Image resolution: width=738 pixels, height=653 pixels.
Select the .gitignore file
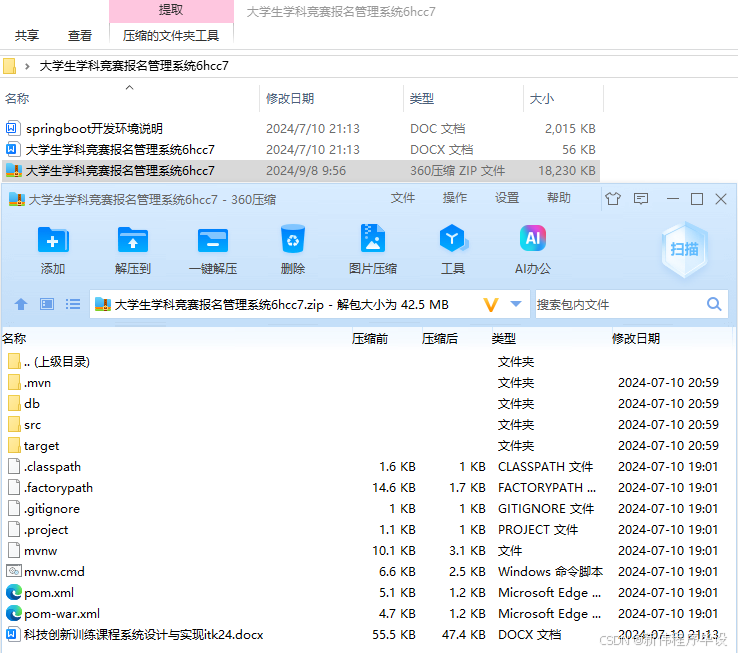click(x=367, y=508)
